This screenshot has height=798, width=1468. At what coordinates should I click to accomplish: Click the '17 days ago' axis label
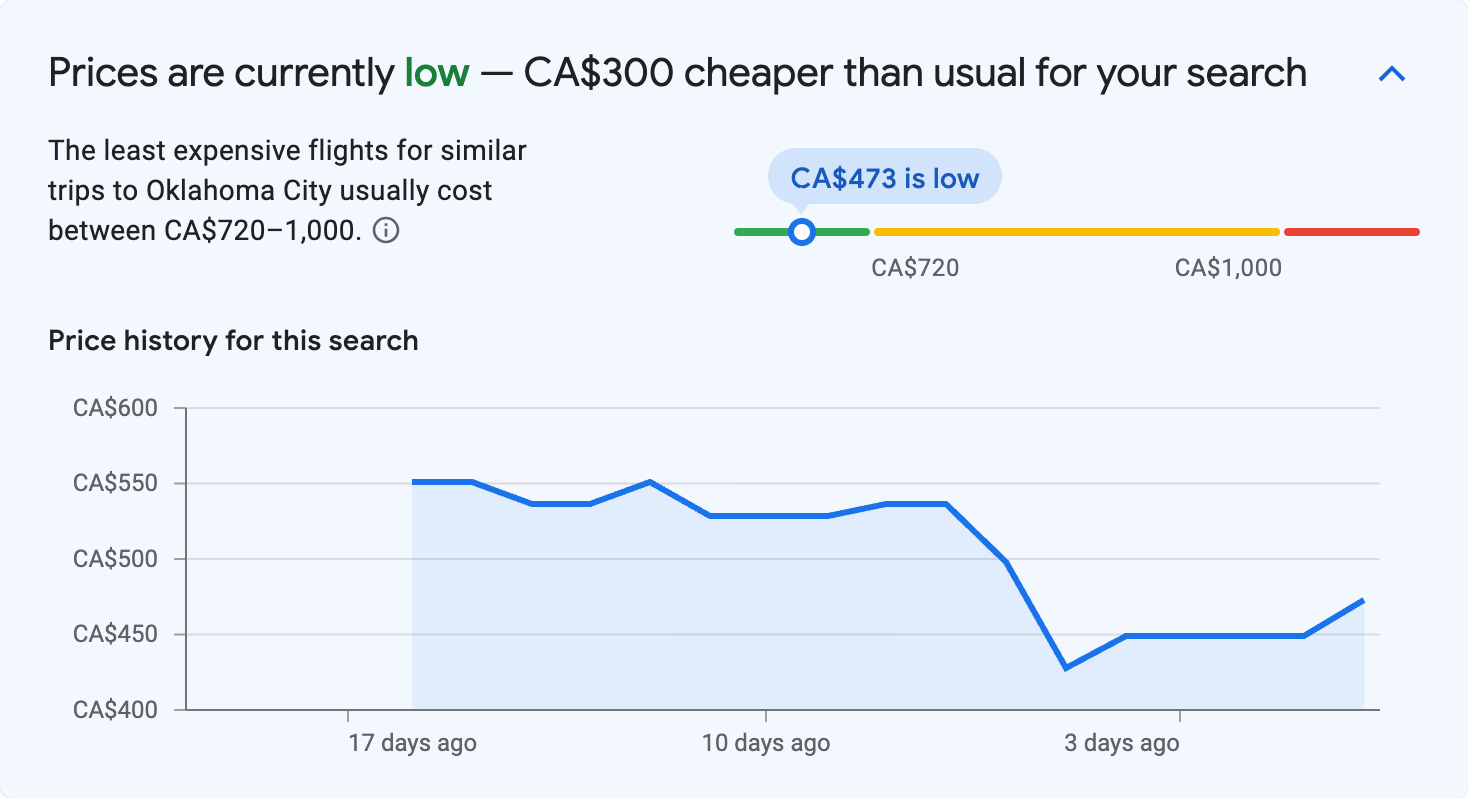coord(412,743)
